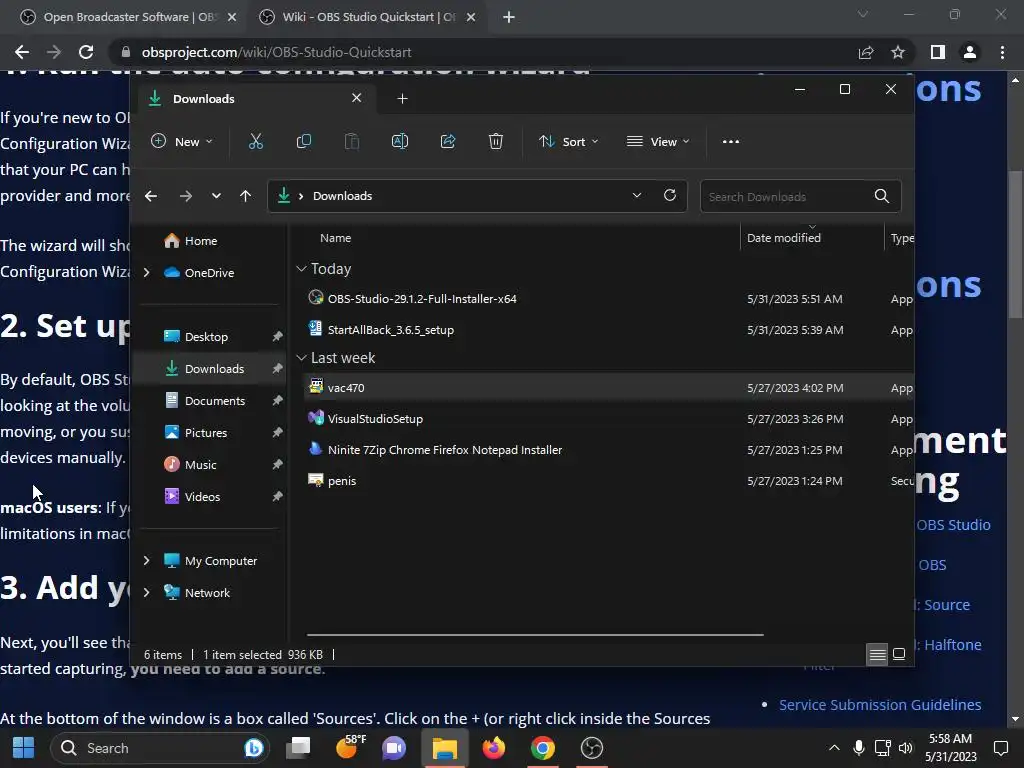Click the horizontal scrollbar in file list
The width and height of the screenshot is (1024, 768).
(x=535, y=634)
